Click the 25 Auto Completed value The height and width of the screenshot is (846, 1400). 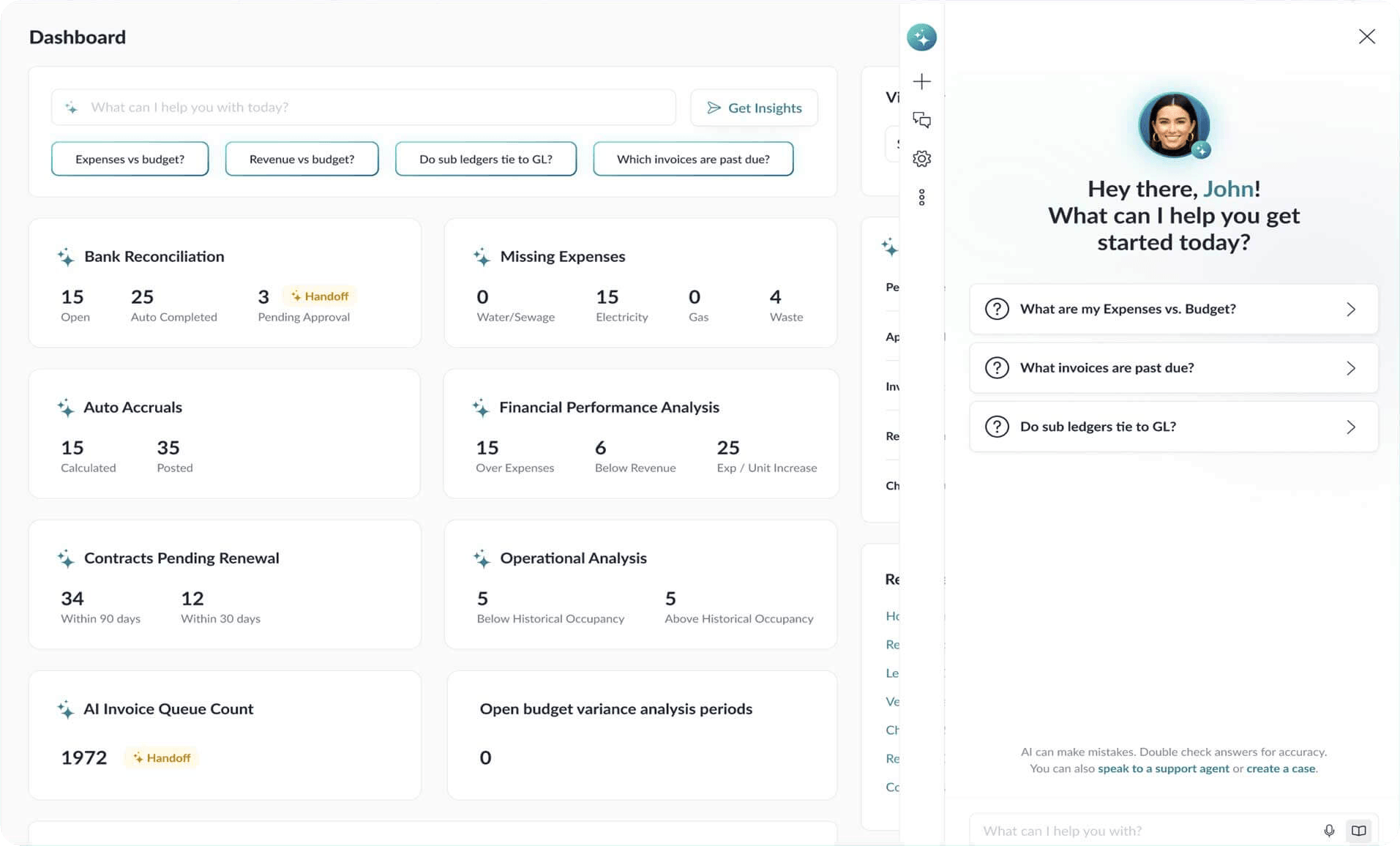[x=142, y=296]
